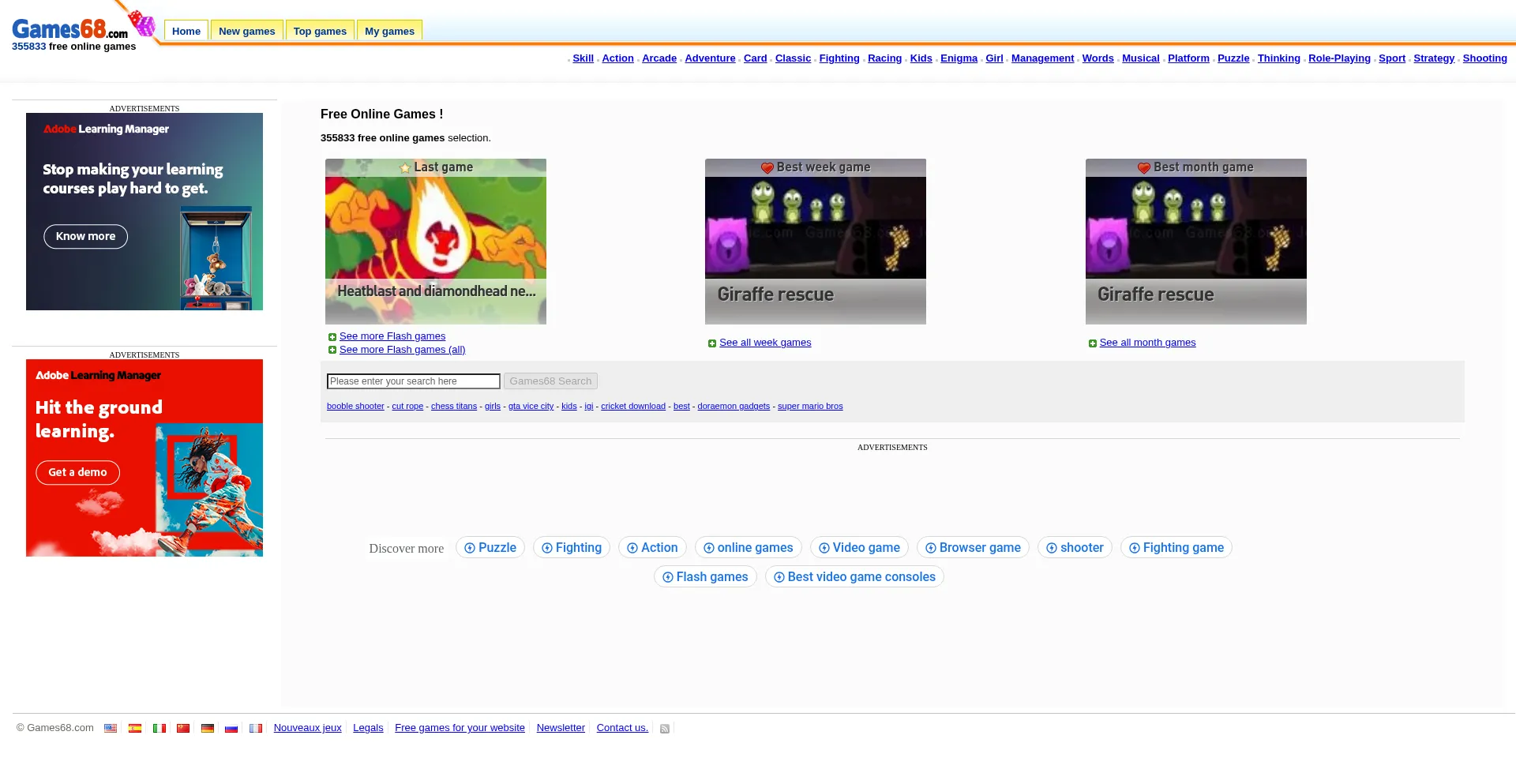Screen dimensions: 1516x784
Task: Go to Top games tab
Action: 320,31
